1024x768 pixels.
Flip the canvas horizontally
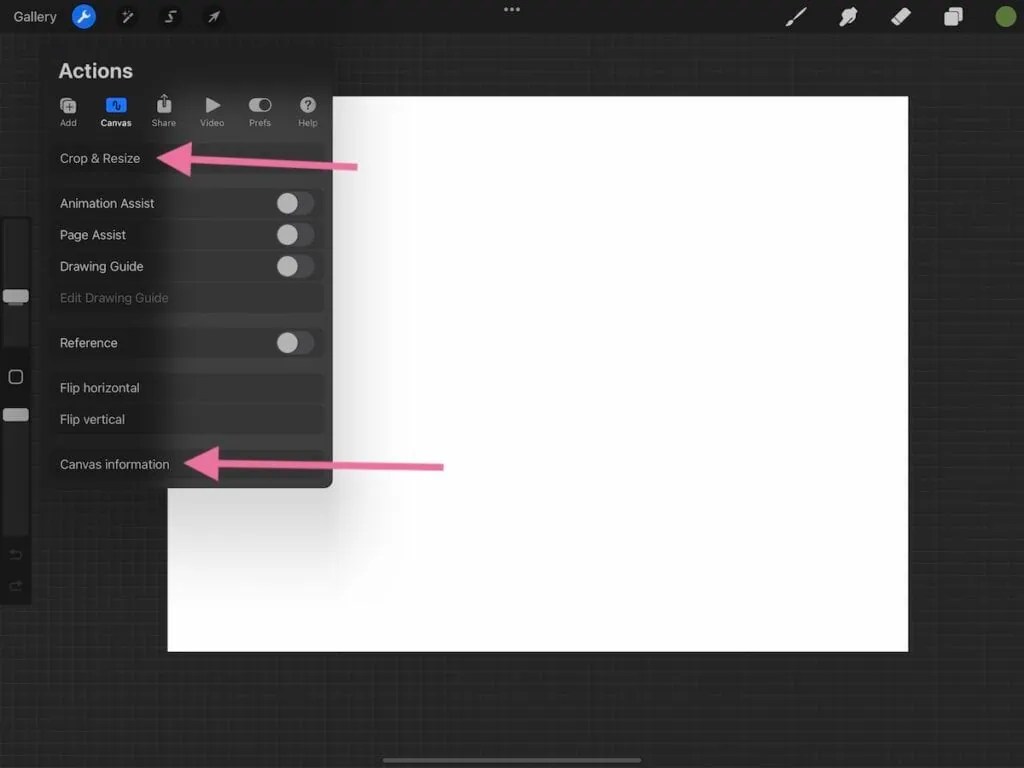(x=100, y=388)
